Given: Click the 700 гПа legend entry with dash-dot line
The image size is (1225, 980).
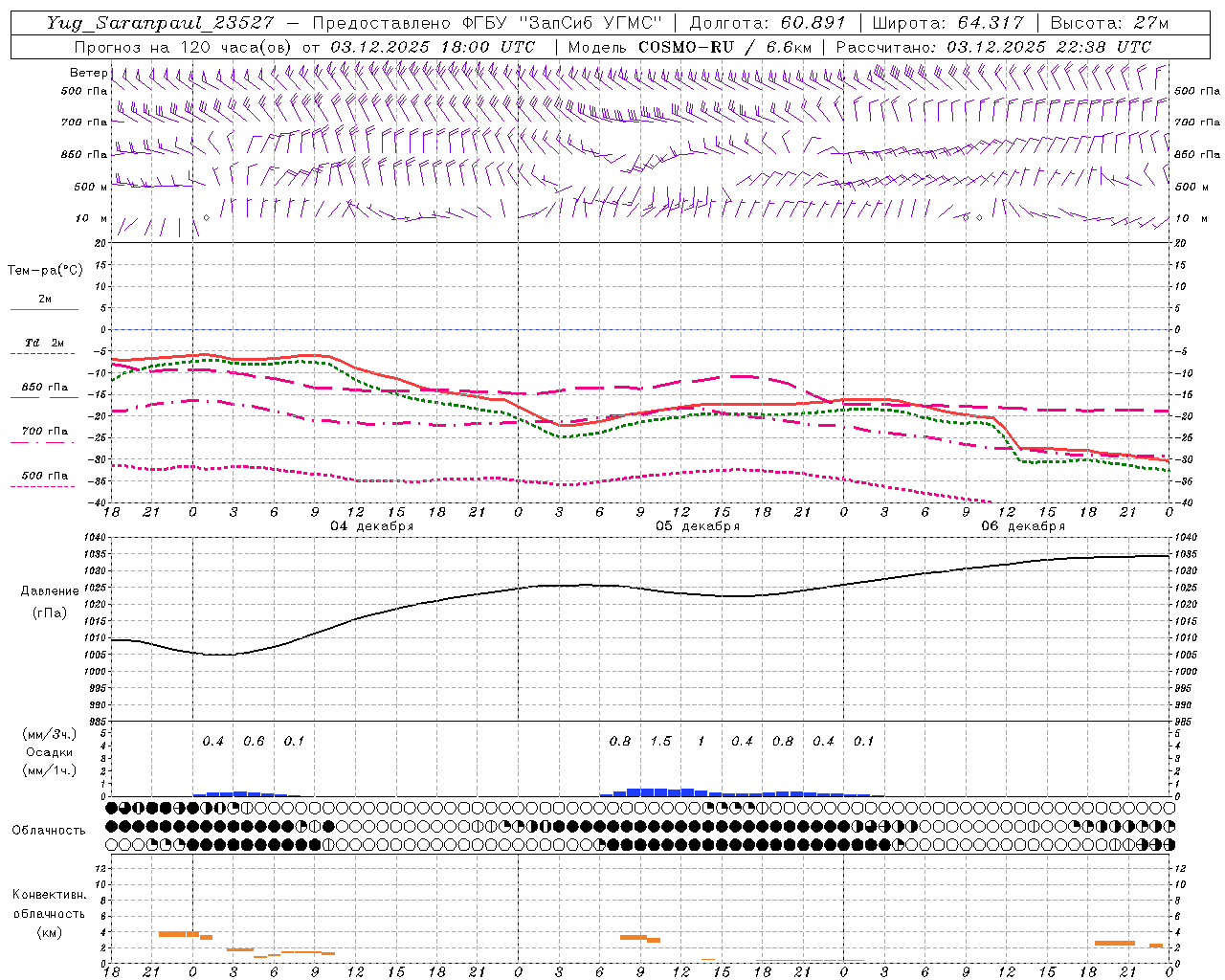Looking at the screenshot, I should click(x=45, y=434).
